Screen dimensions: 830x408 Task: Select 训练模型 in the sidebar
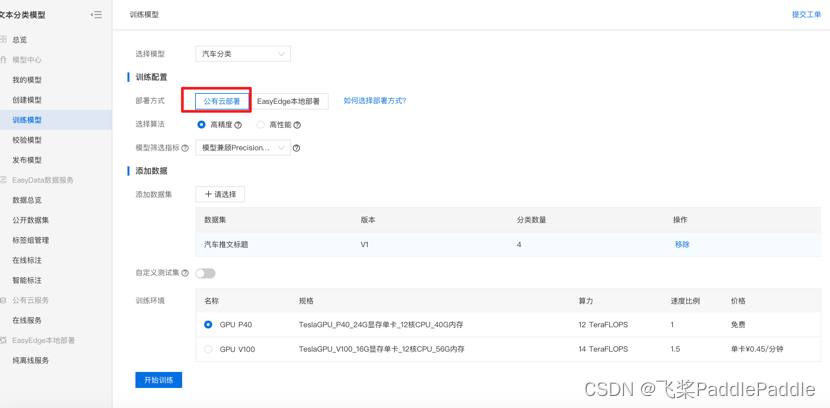pos(27,120)
